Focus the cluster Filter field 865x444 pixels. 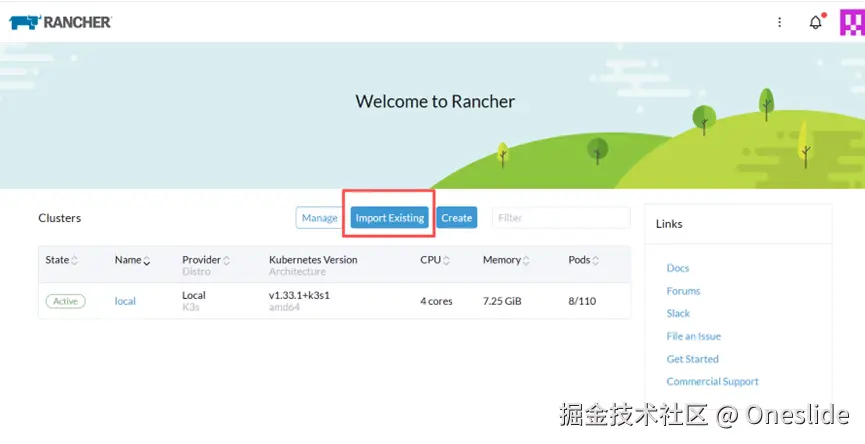[x=561, y=218]
